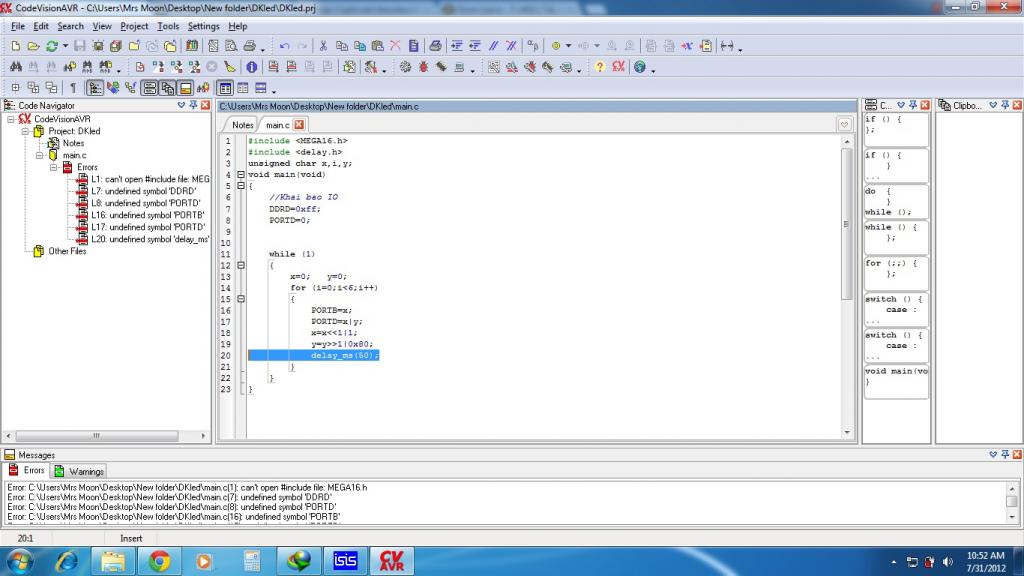Click the Cut scissors icon
The width and height of the screenshot is (1024, 576).
(x=323, y=46)
